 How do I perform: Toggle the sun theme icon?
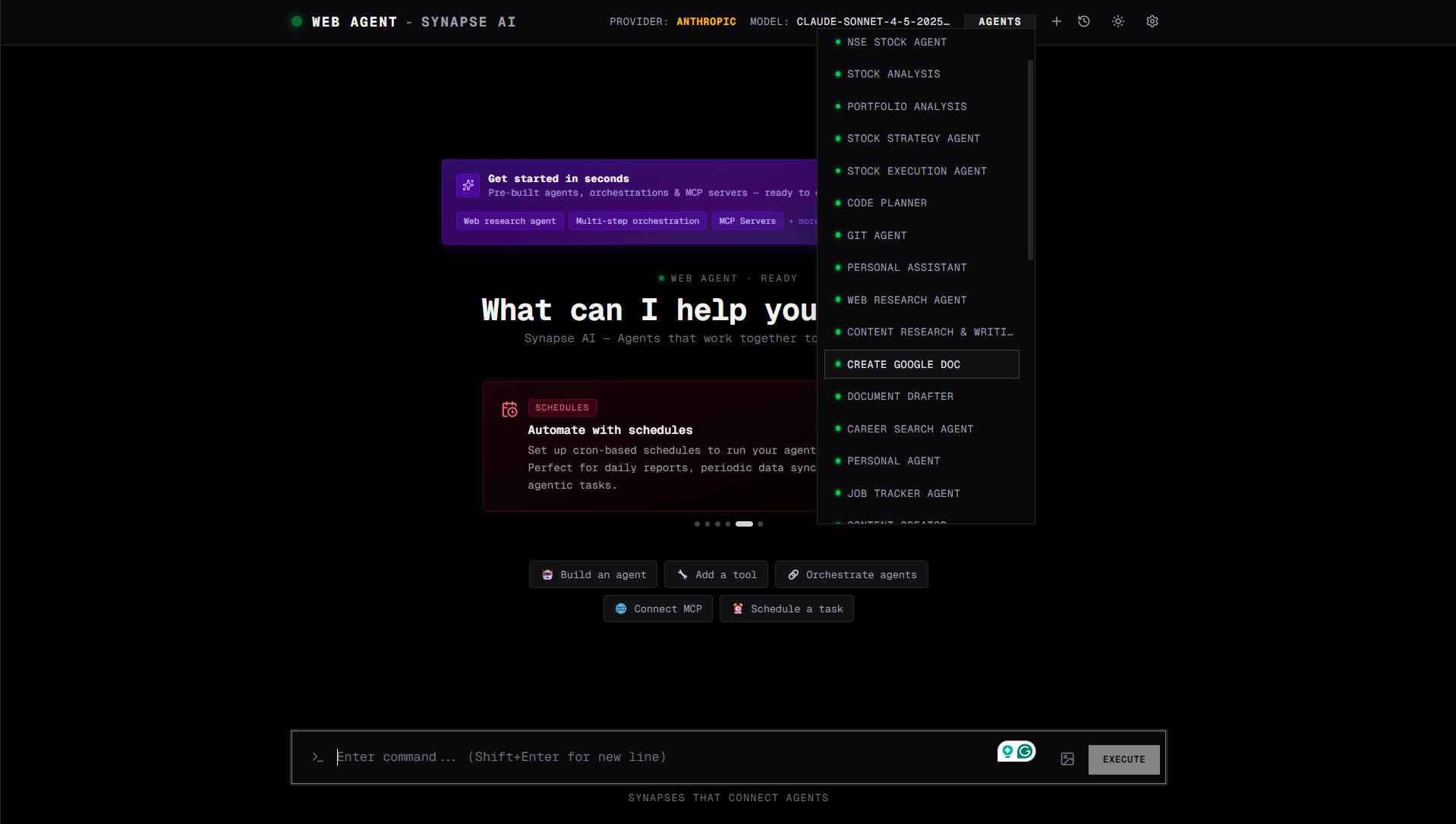tap(1118, 21)
